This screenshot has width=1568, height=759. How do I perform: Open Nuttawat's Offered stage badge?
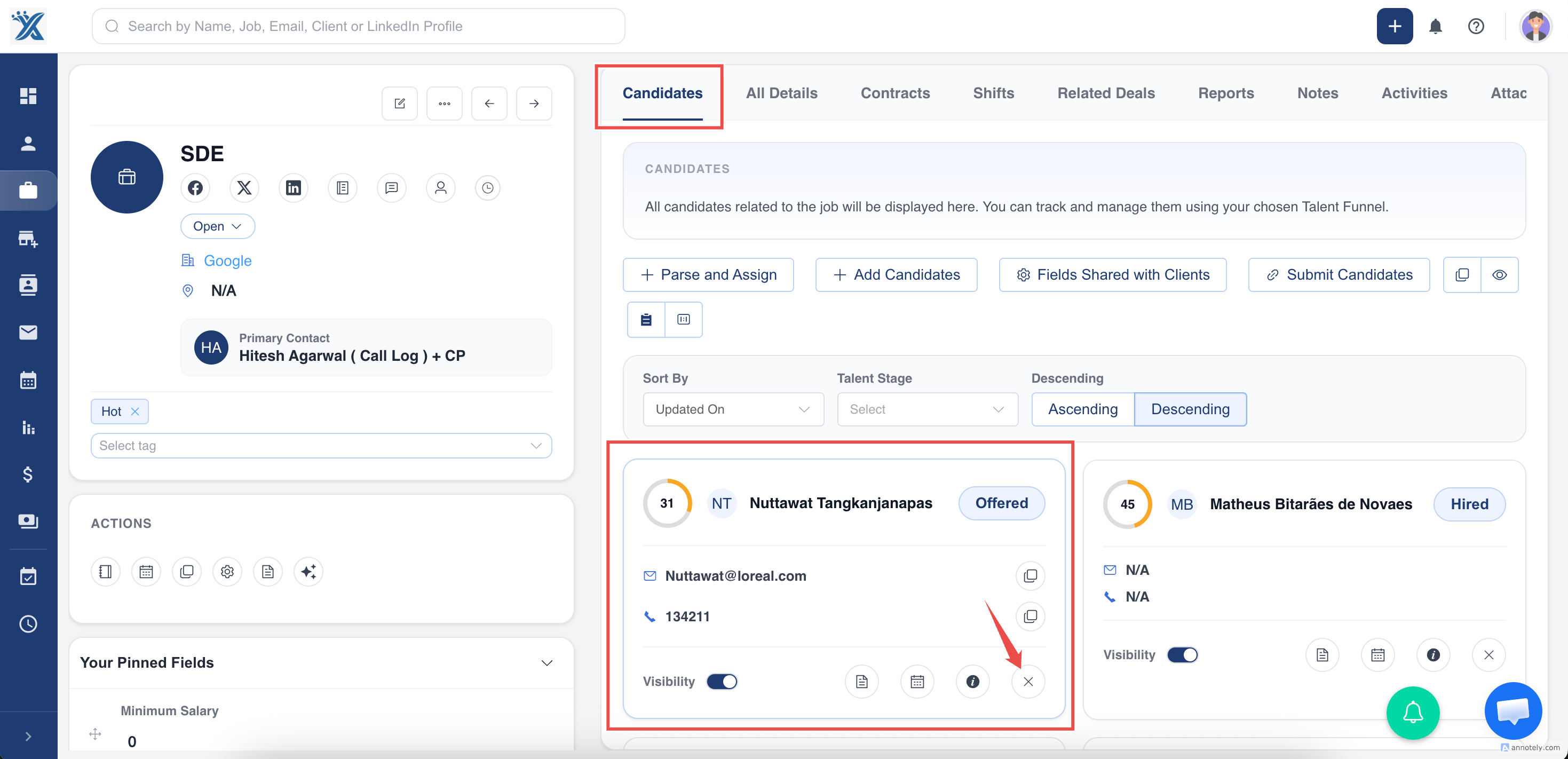[x=1001, y=503]
